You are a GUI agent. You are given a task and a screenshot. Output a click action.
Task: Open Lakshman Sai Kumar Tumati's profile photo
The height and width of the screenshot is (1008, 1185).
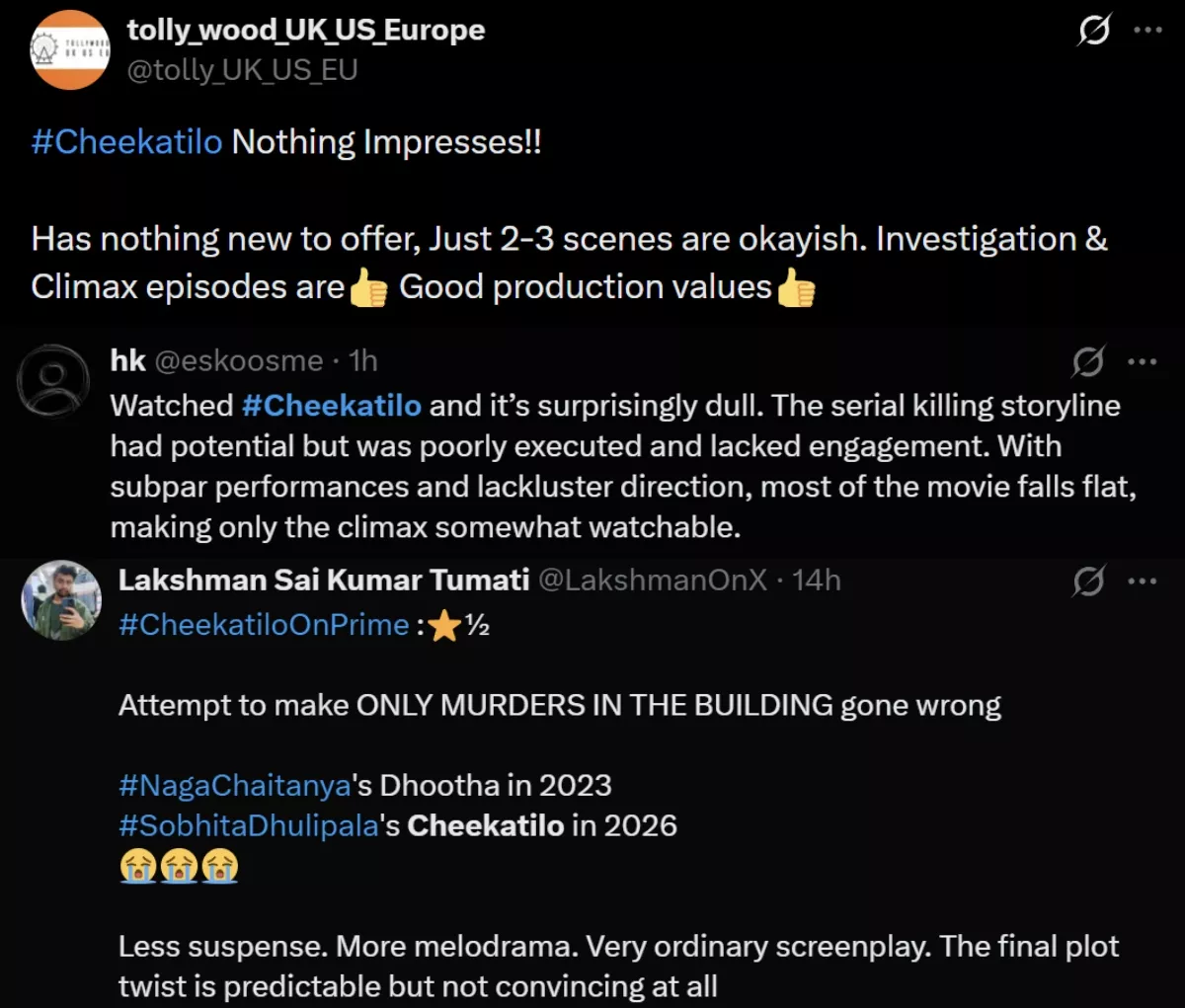coord(62,600)
